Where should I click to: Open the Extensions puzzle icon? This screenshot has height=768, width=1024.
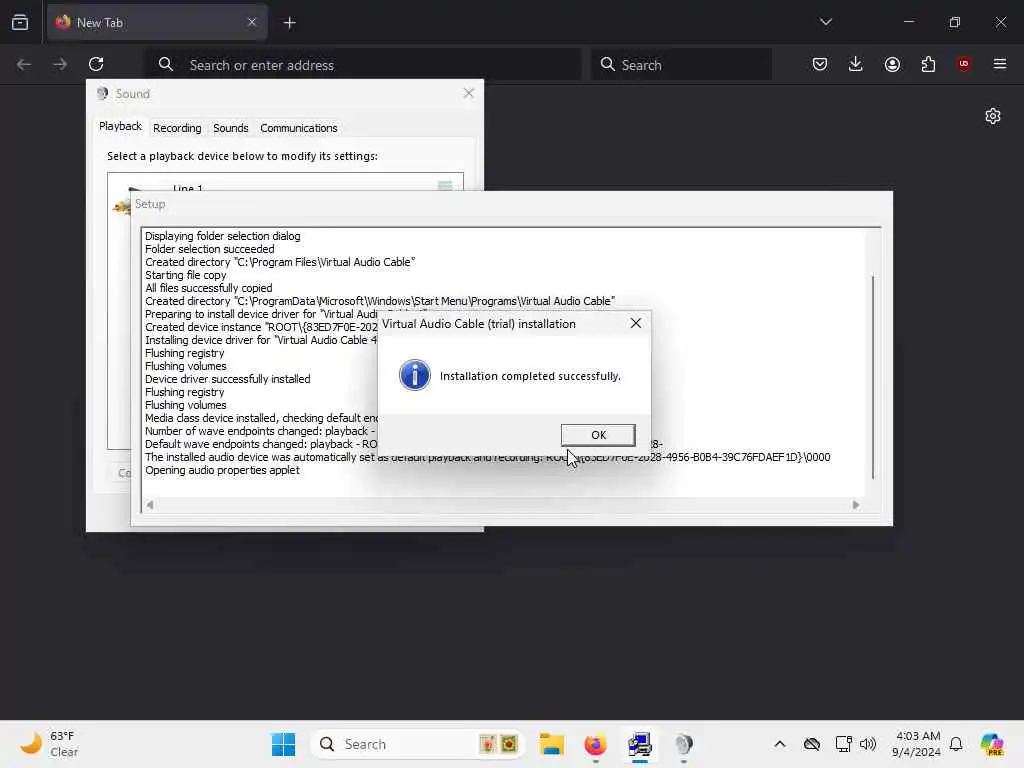[928, 64]
